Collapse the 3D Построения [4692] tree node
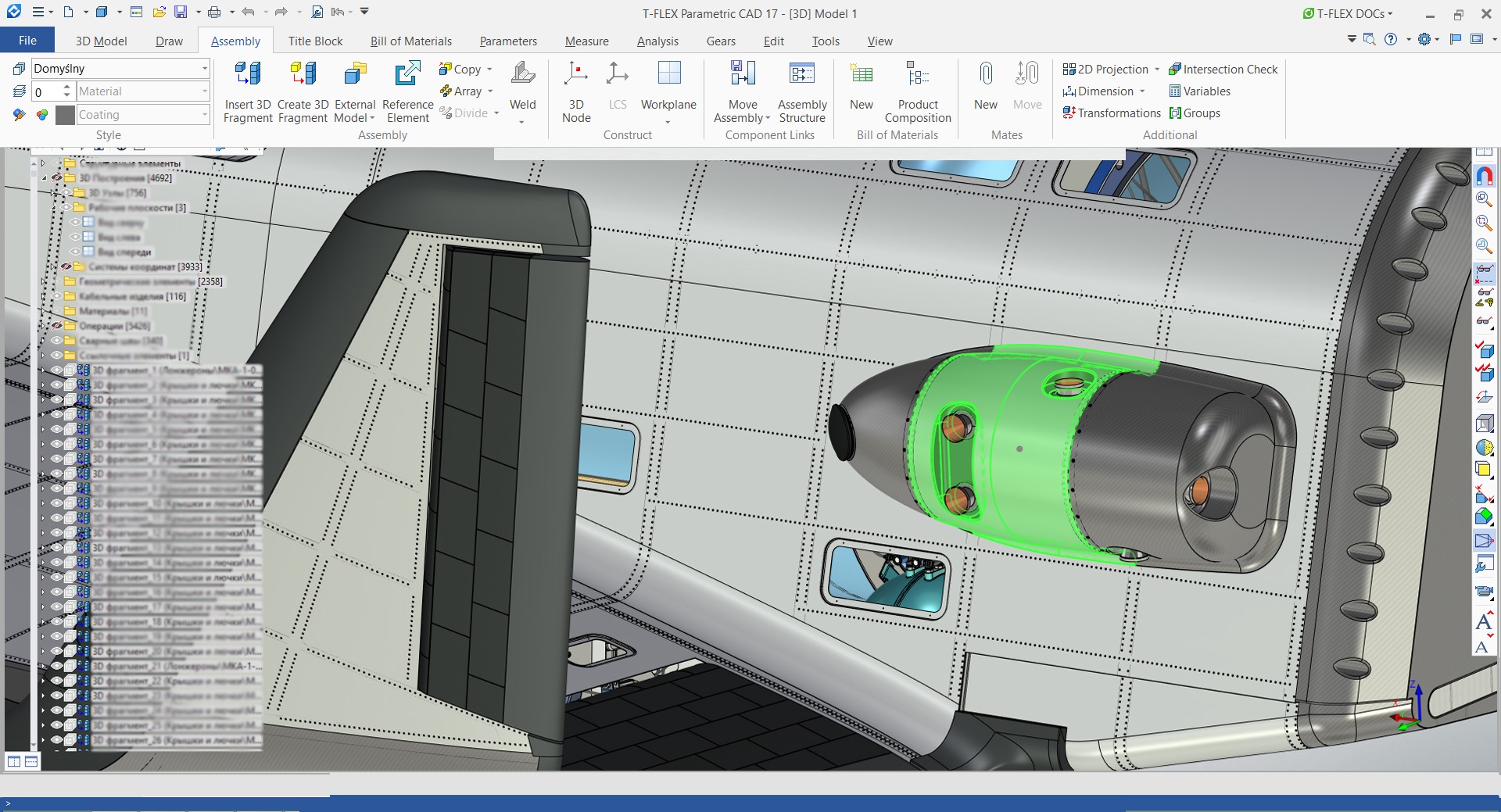1501x812 pixels. pos(44,178)
